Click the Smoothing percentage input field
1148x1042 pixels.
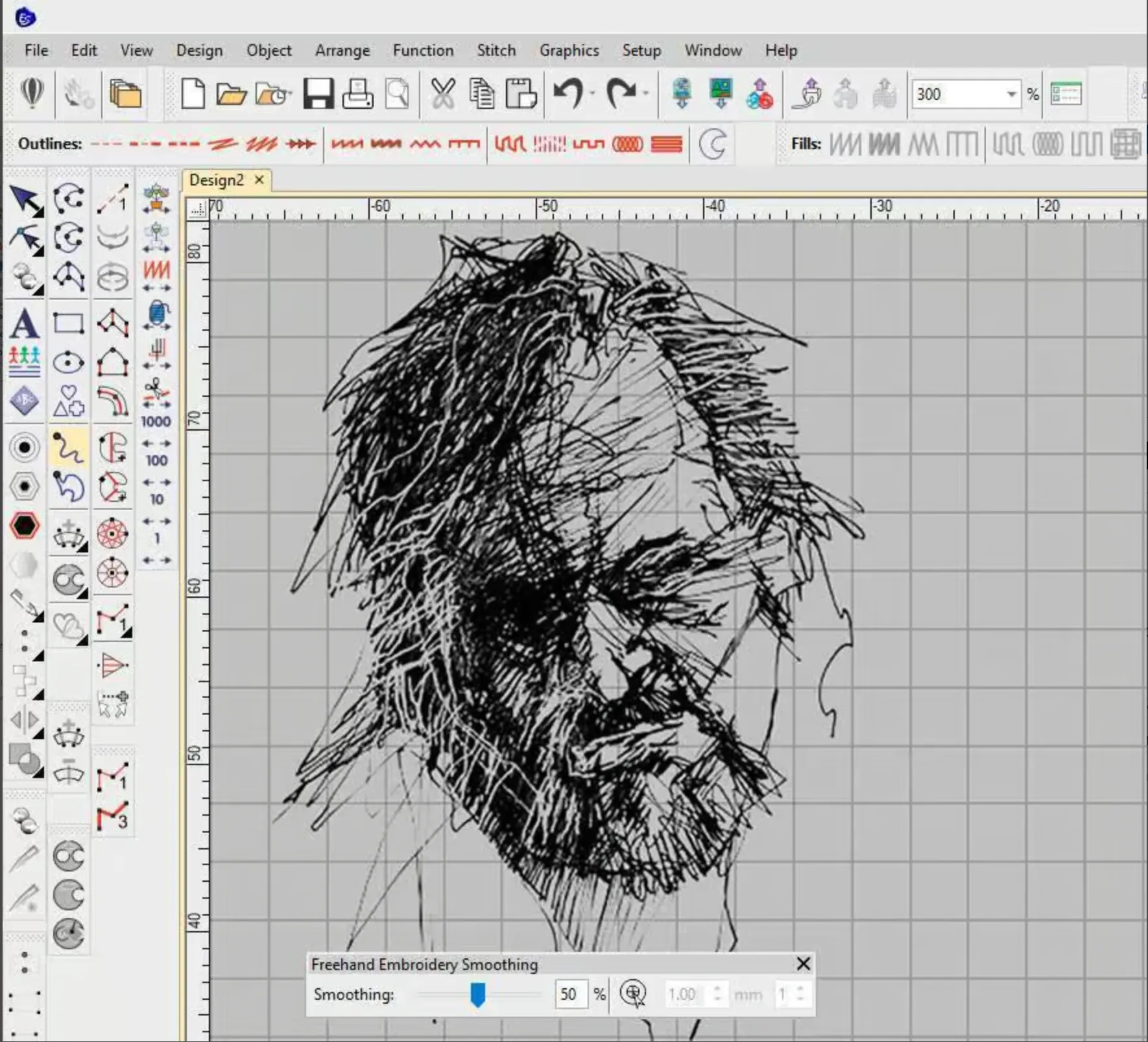pos(569,994)
